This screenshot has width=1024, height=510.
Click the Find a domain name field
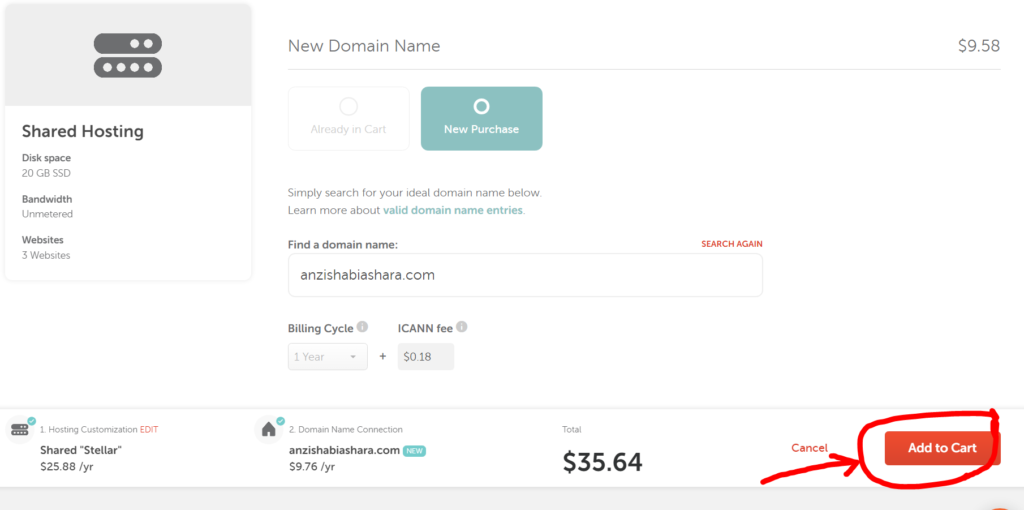(525, 275)
